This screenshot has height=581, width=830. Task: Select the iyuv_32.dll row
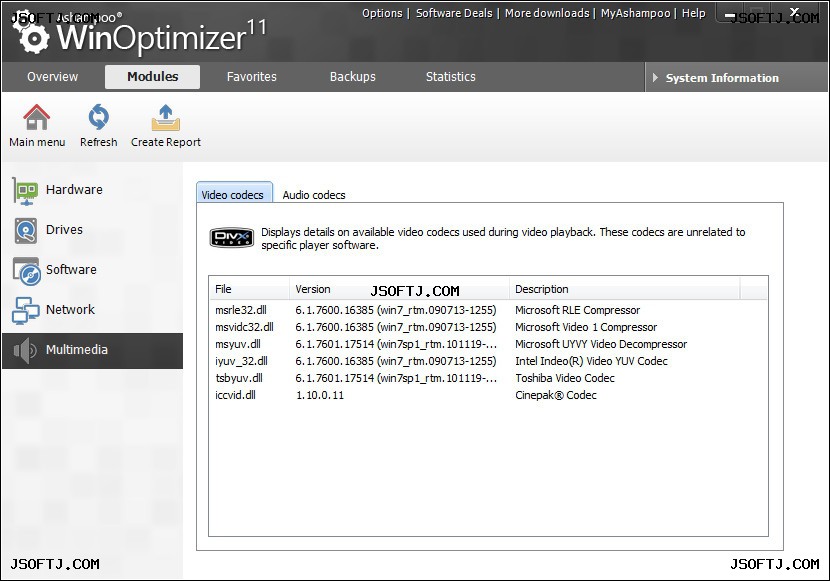[x=488, y=361]
